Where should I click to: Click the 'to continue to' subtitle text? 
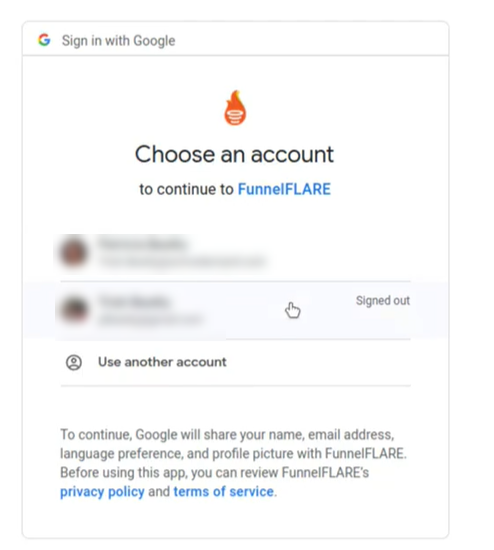(186, 189)
